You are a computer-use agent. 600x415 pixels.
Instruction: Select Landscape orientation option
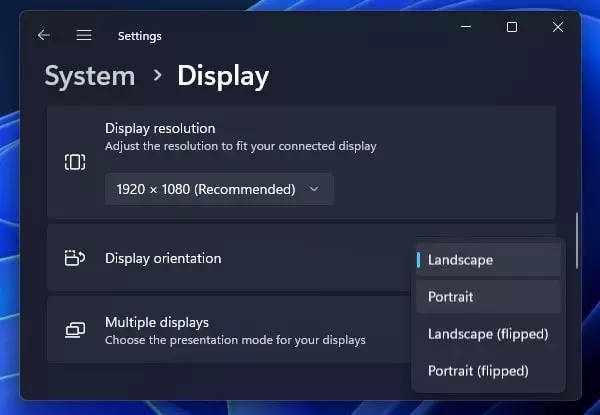coord(488,260)
